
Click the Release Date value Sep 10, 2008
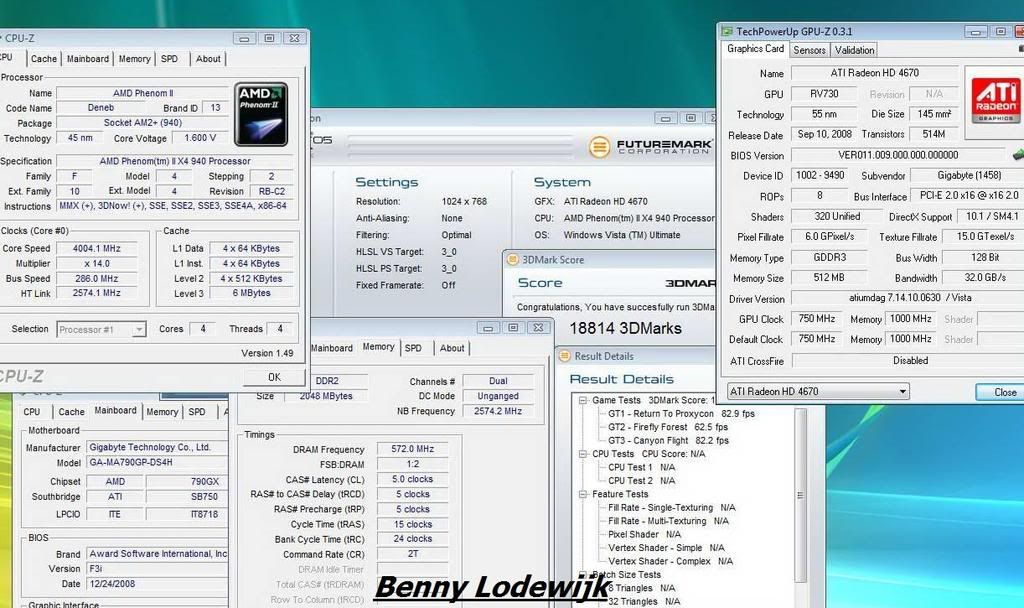click(824, 135)
